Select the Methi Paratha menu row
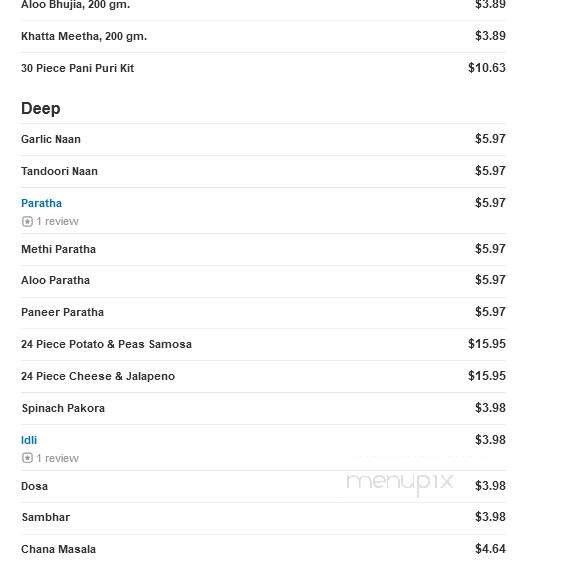Viewport: 579px width, 564px height. (x=263, y=249)
